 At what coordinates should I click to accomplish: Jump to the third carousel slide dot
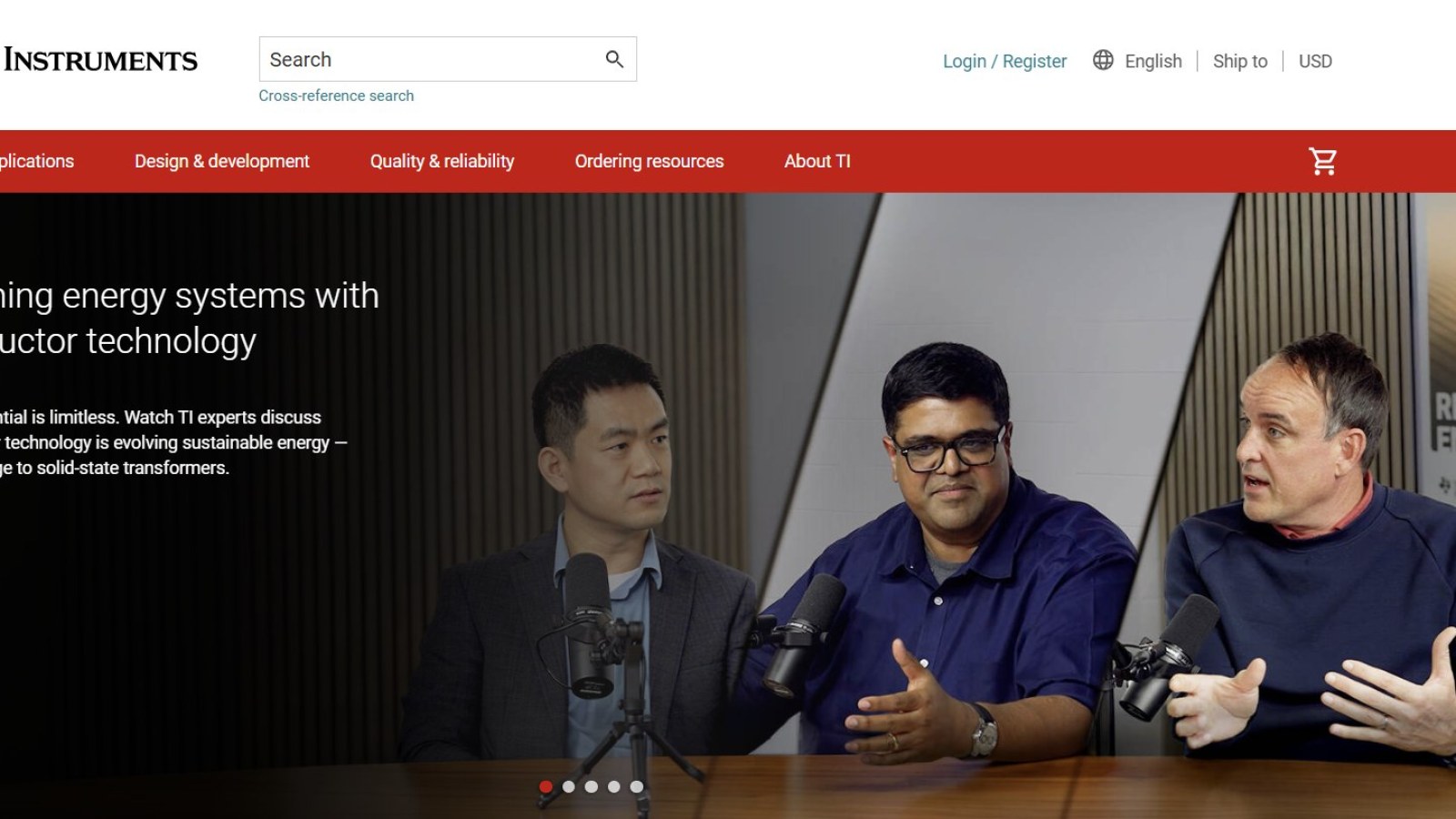point(591,786)
